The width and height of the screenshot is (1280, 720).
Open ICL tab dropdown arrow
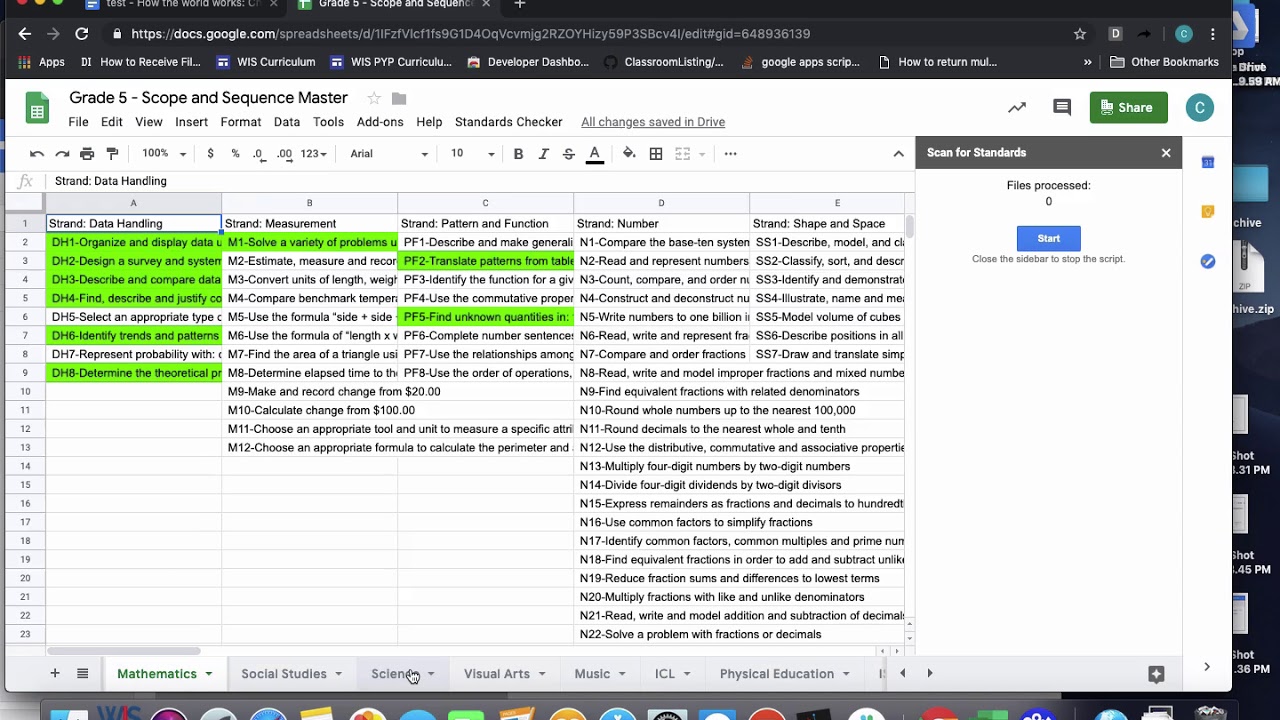click(686, 674)
